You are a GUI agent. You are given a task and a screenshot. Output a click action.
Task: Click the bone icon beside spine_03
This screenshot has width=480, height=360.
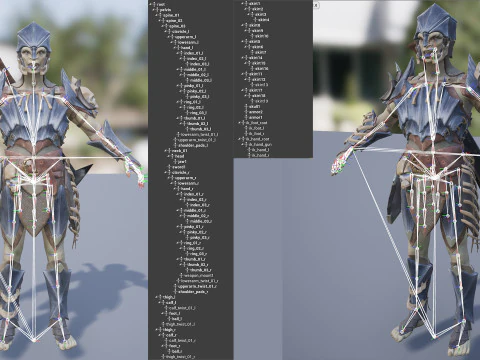167,26
